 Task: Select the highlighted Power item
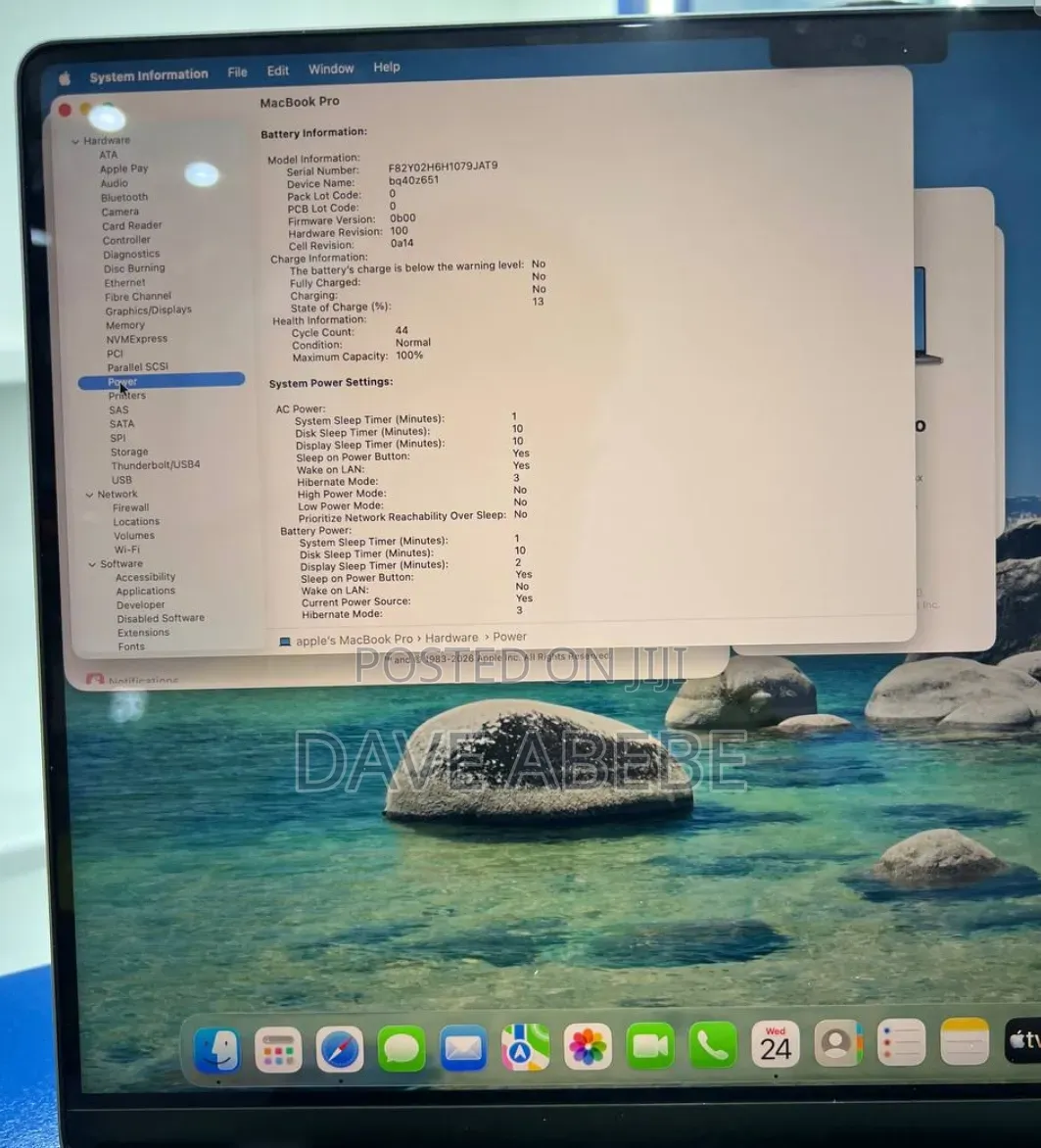coord(161,381)
